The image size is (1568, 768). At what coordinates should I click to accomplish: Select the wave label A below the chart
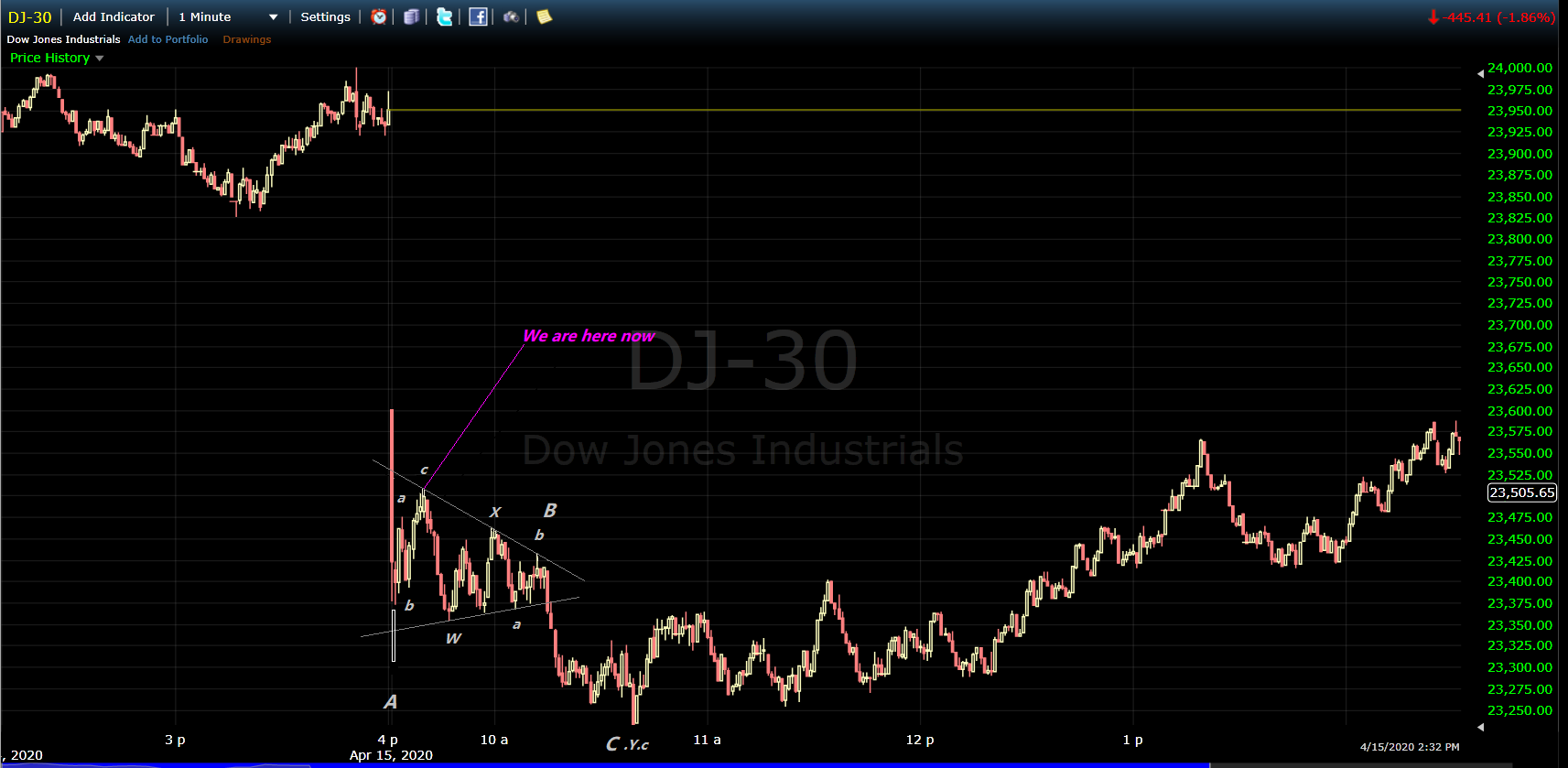390,702
